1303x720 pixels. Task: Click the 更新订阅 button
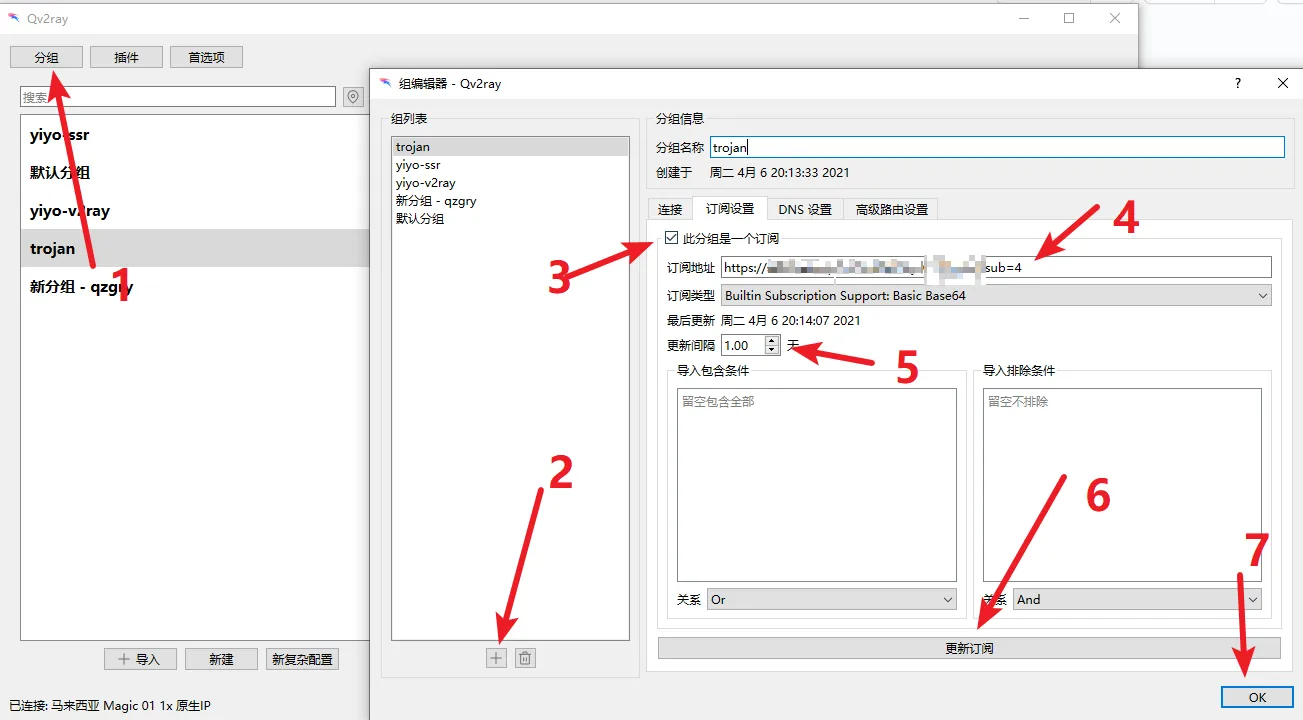click(969, 648)
